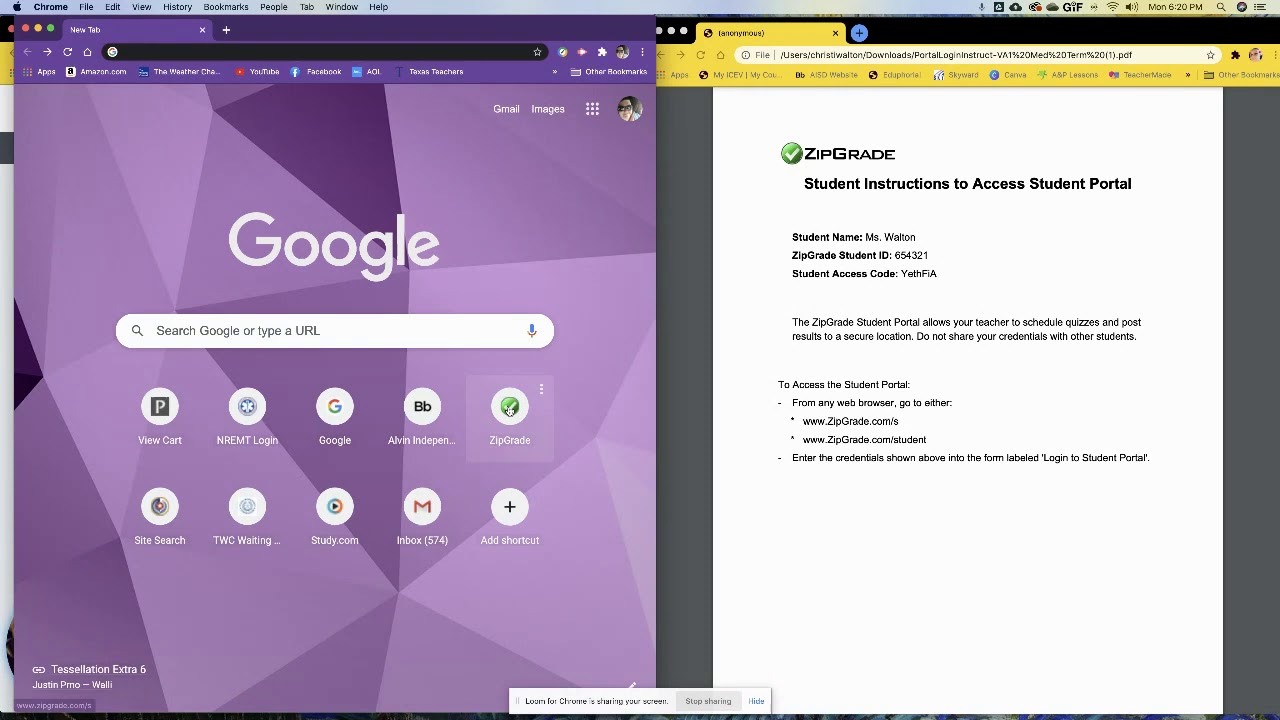This screenshot has height=720, width=1280.
Task: Open the Facebook bookmark
Action: tap(316, 72)
